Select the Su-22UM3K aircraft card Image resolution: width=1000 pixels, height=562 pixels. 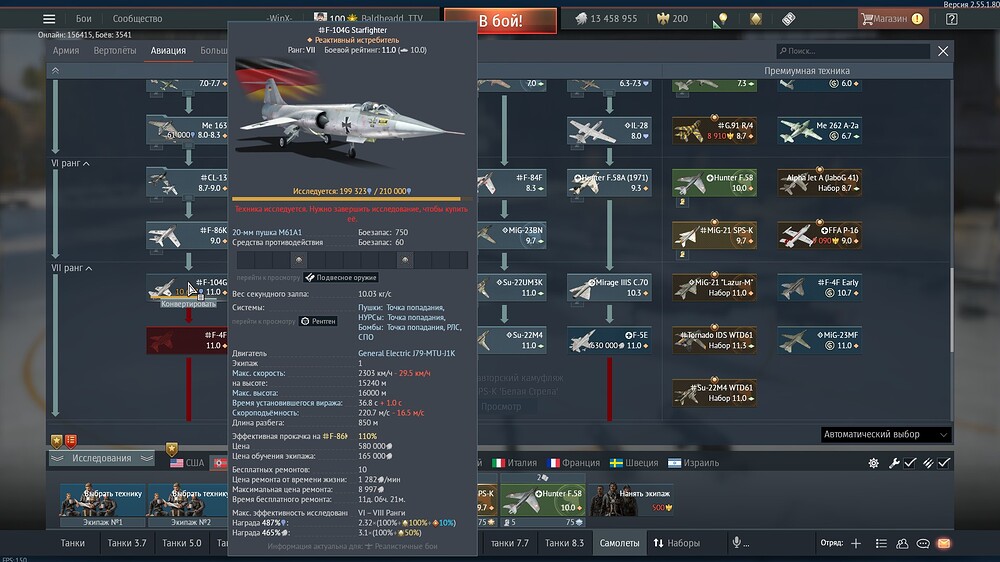pos(512,288)
